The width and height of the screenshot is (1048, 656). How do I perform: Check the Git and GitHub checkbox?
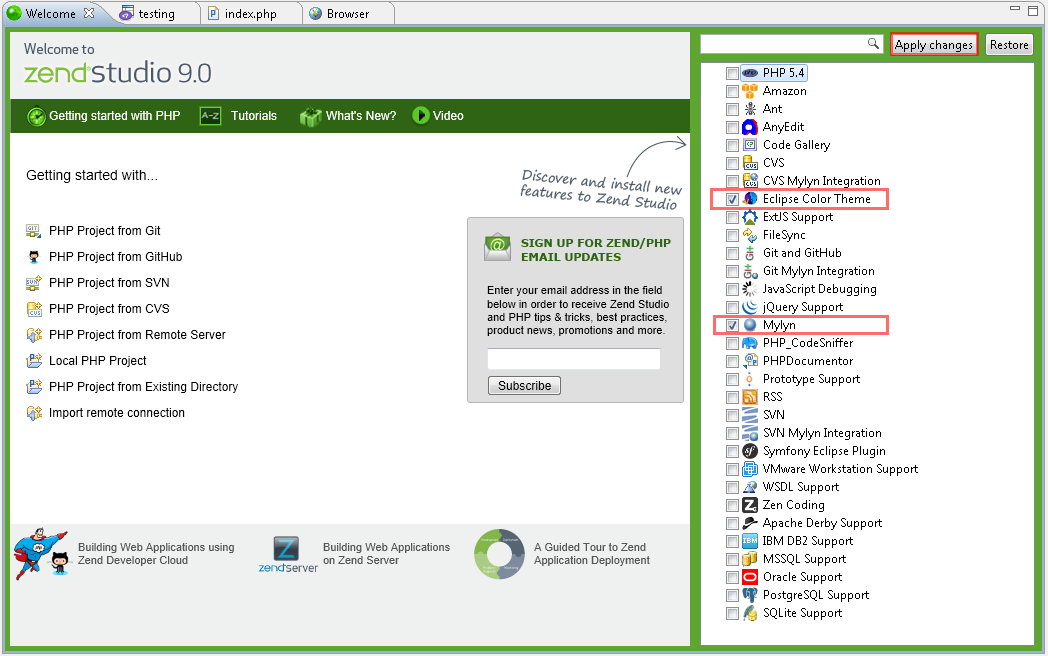(x=733, y=253)
